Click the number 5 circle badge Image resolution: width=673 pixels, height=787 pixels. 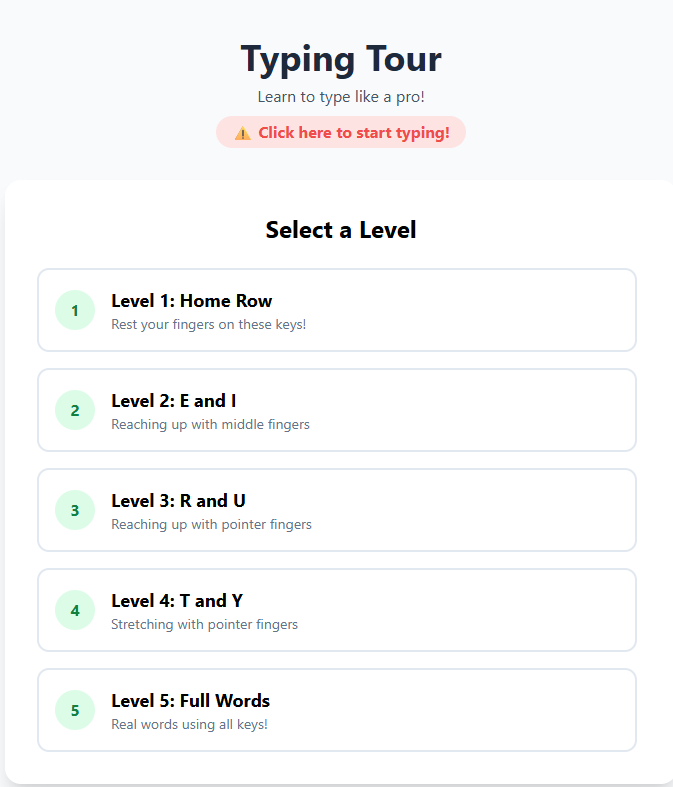pyautogui.click(x=75, y=710)
